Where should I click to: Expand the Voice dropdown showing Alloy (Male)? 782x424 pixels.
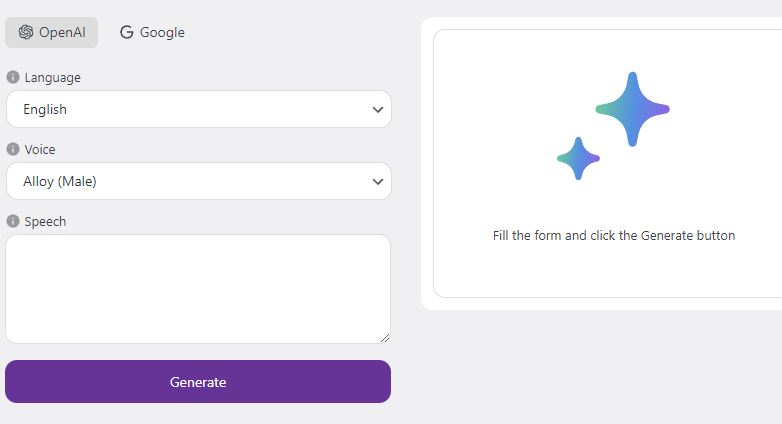198,181
